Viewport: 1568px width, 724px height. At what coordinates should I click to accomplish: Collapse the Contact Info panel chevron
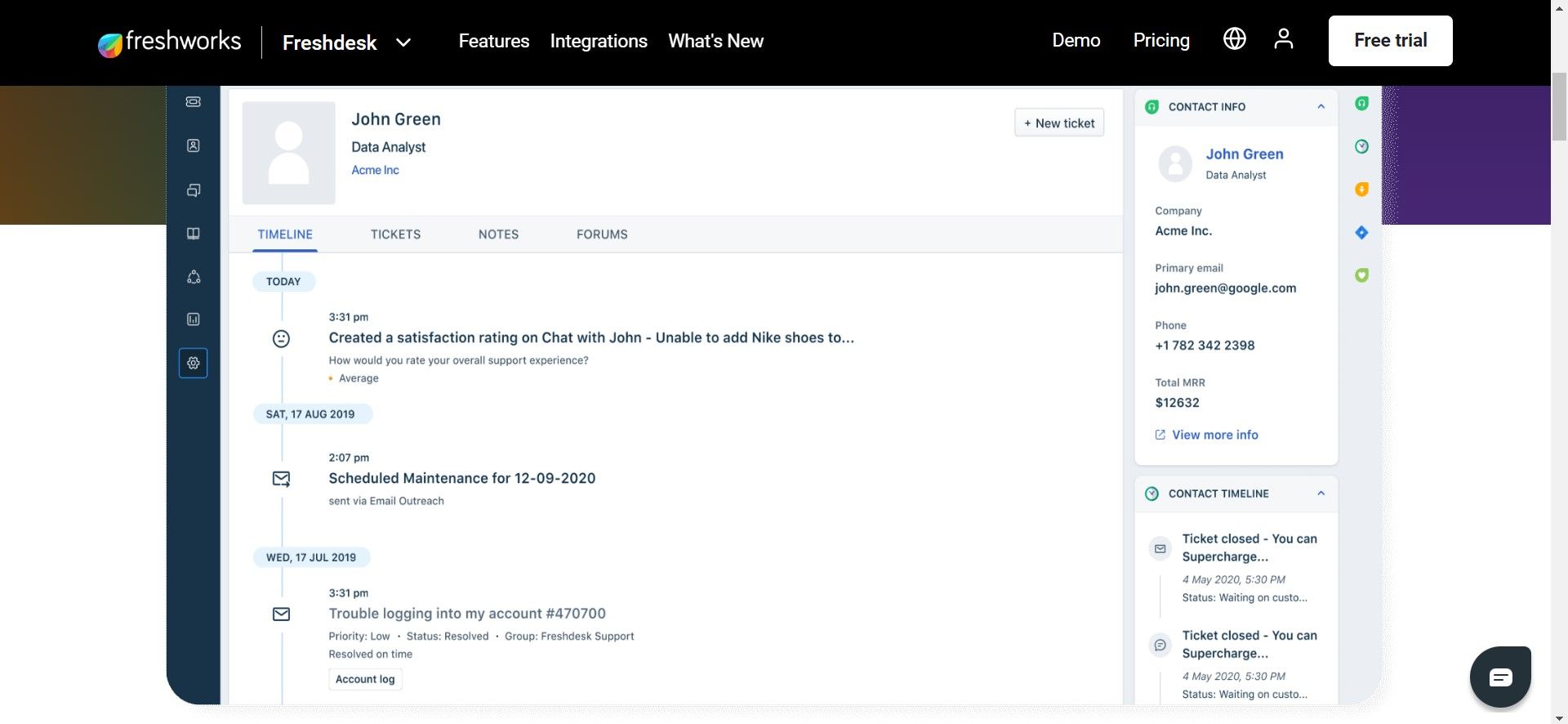point(1321,107)
